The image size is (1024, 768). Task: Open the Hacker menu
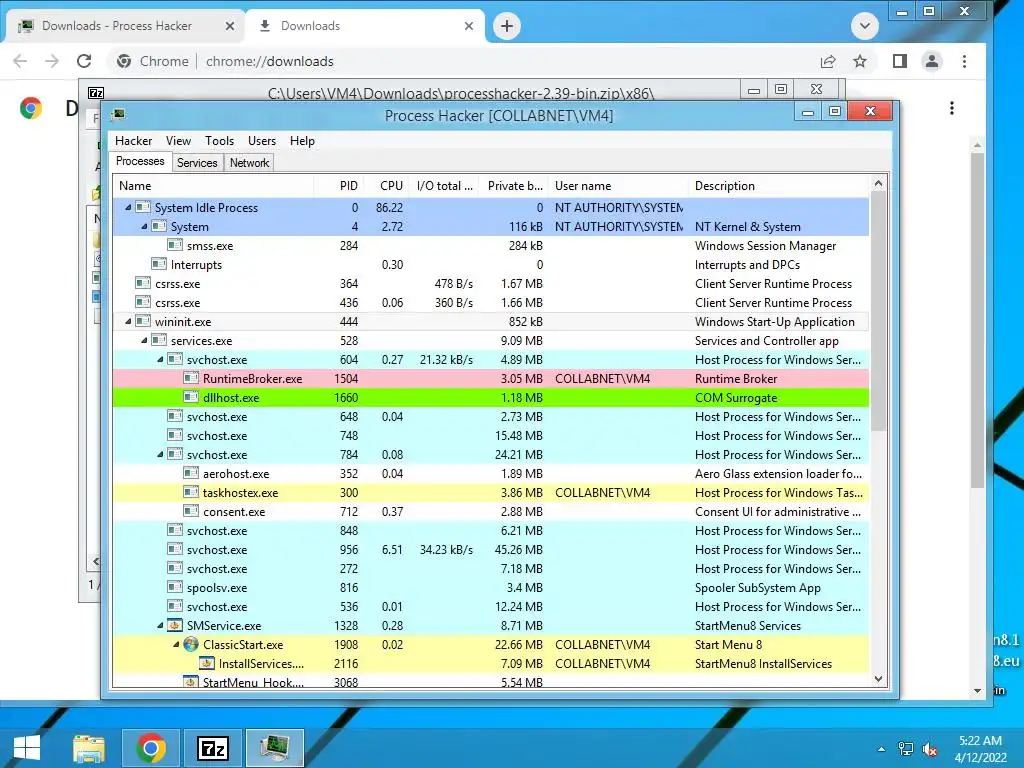[x=133, y=141]
